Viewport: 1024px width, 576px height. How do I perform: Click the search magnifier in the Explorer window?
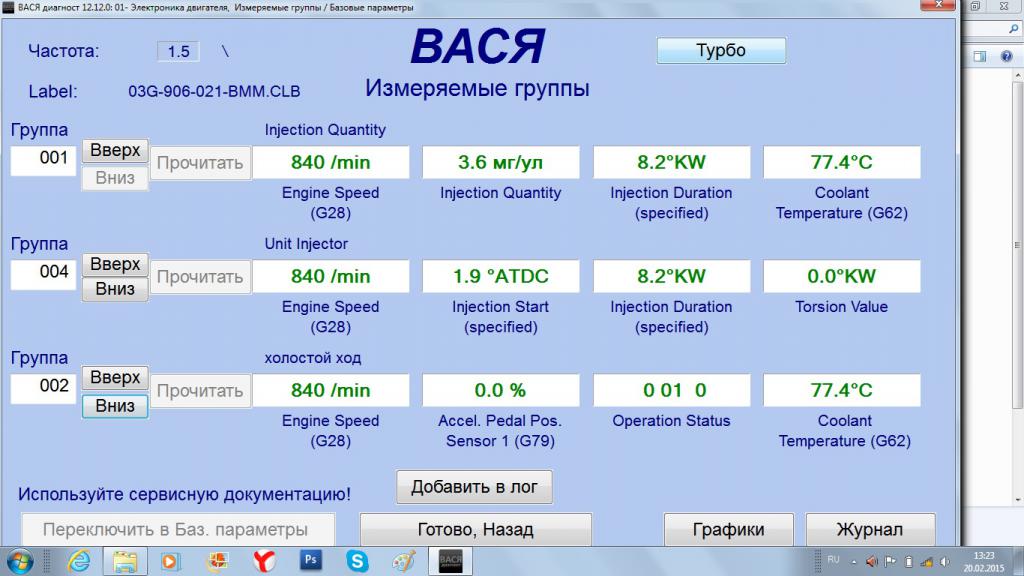[x=1014, y=29]
